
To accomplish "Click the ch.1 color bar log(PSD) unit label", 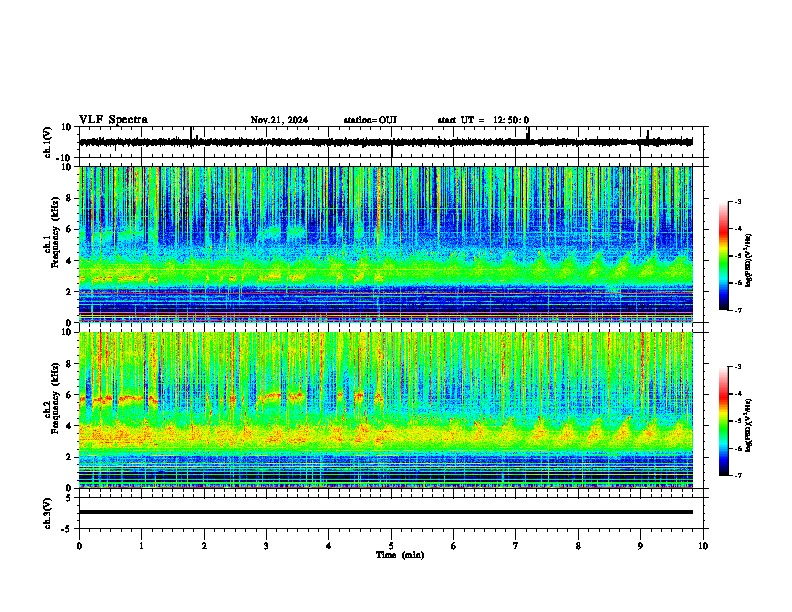I will point(749,261).
